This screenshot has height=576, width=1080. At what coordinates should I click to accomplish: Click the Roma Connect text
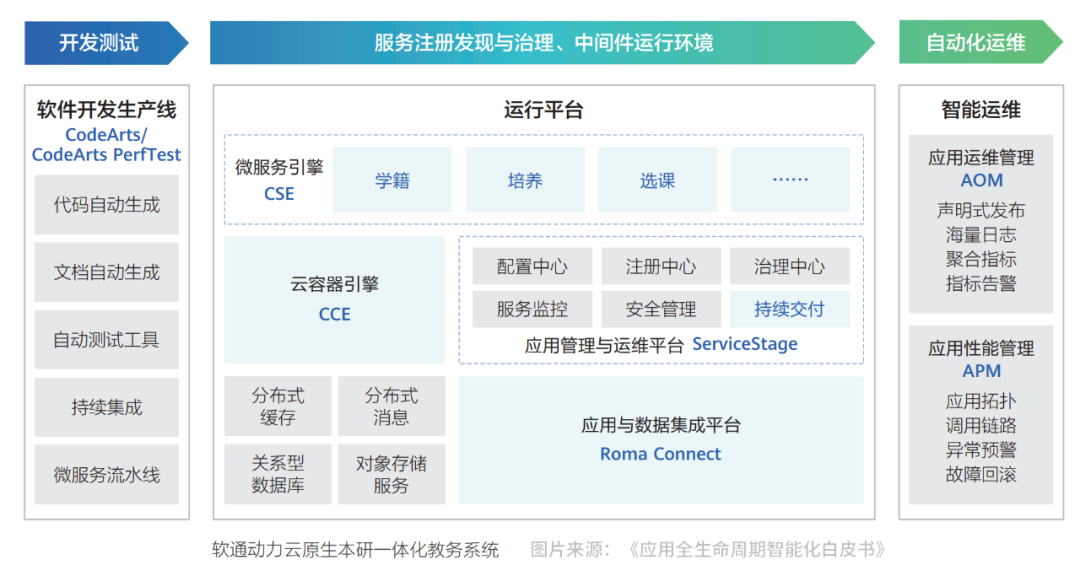click(661, 454)
